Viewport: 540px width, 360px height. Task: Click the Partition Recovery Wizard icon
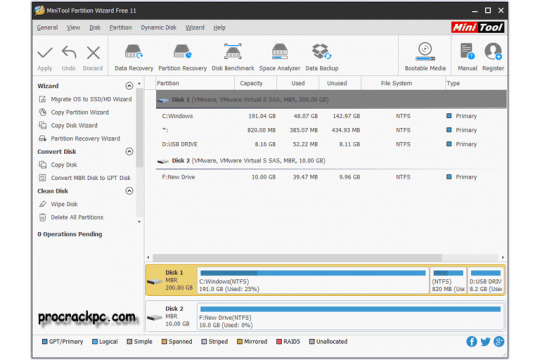[42, 138]
